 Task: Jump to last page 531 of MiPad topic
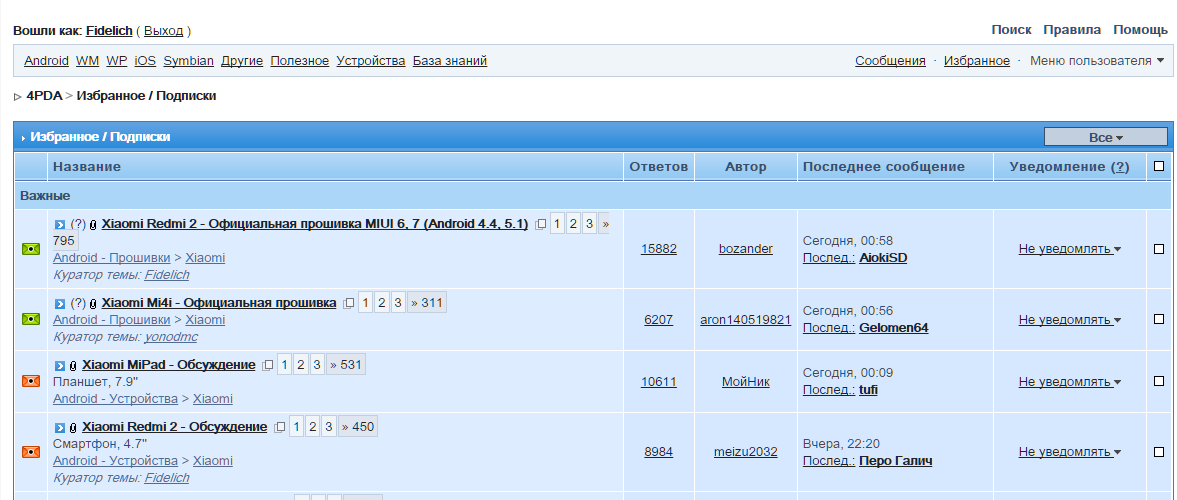(x=345, y=366)
